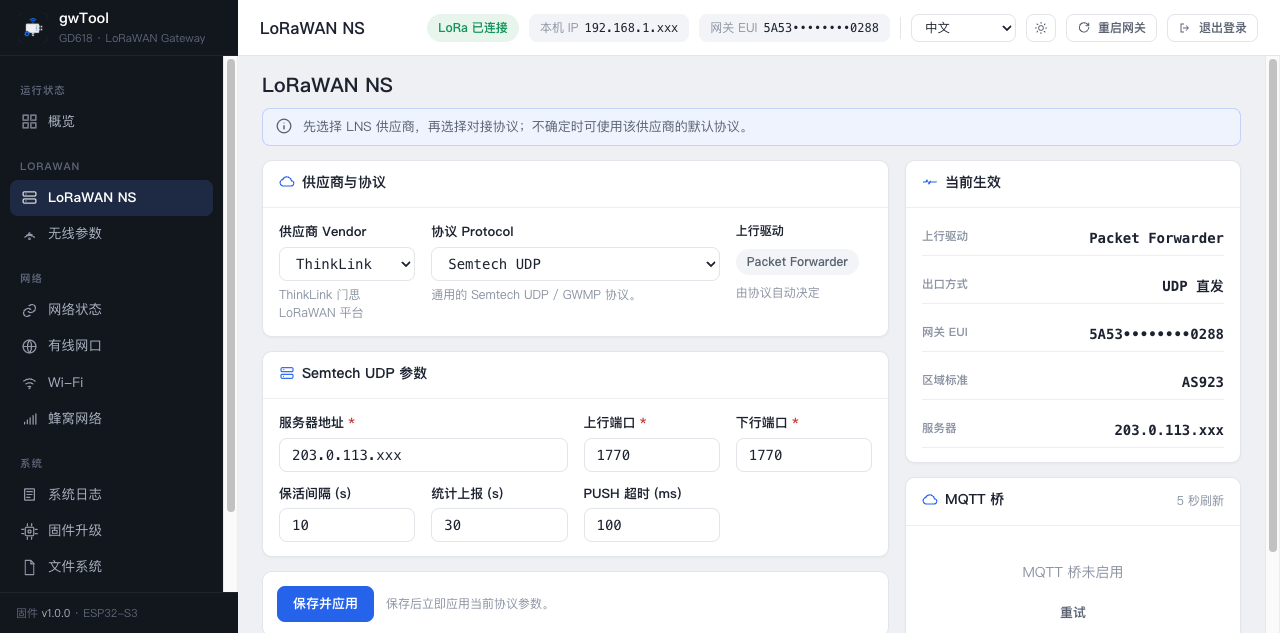The height and width of the screenshot is (633, 1280).
Task: Click the server icon beside Semtech UDP 参数
Action: pos(287,373)
